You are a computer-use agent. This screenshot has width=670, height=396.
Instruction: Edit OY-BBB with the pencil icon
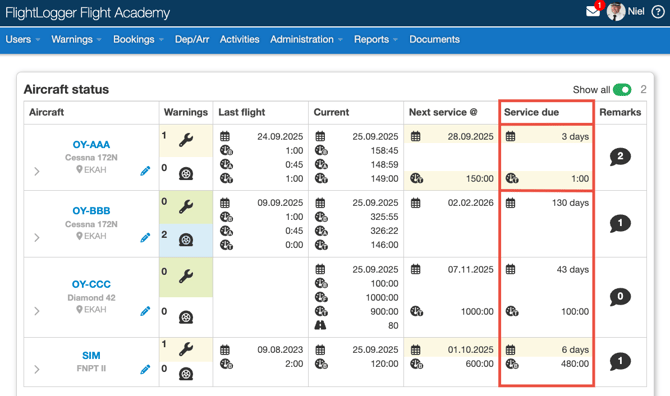pyautogui.click(x=145, y=238)
